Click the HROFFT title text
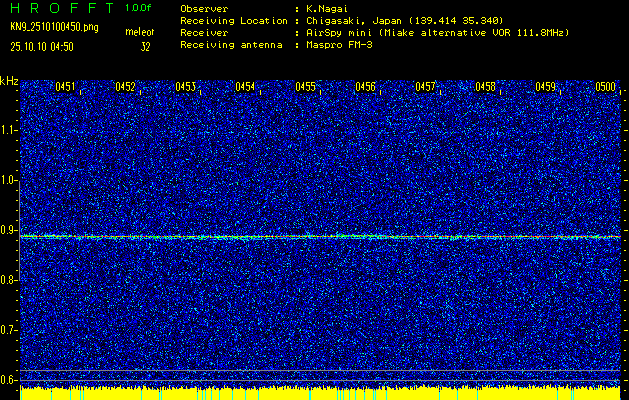Screen dimensions: 629x400 [61, 8]
